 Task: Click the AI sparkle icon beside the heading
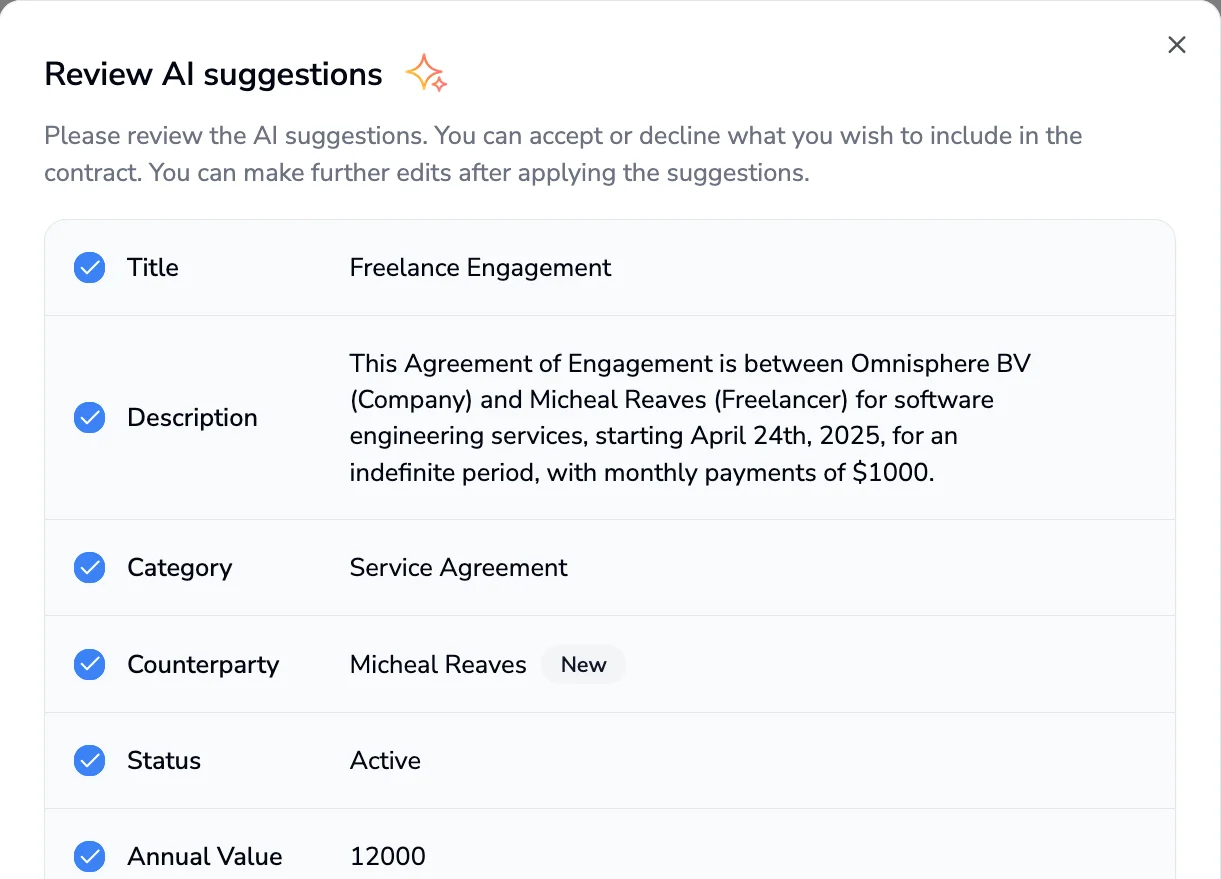pos(427,71)
